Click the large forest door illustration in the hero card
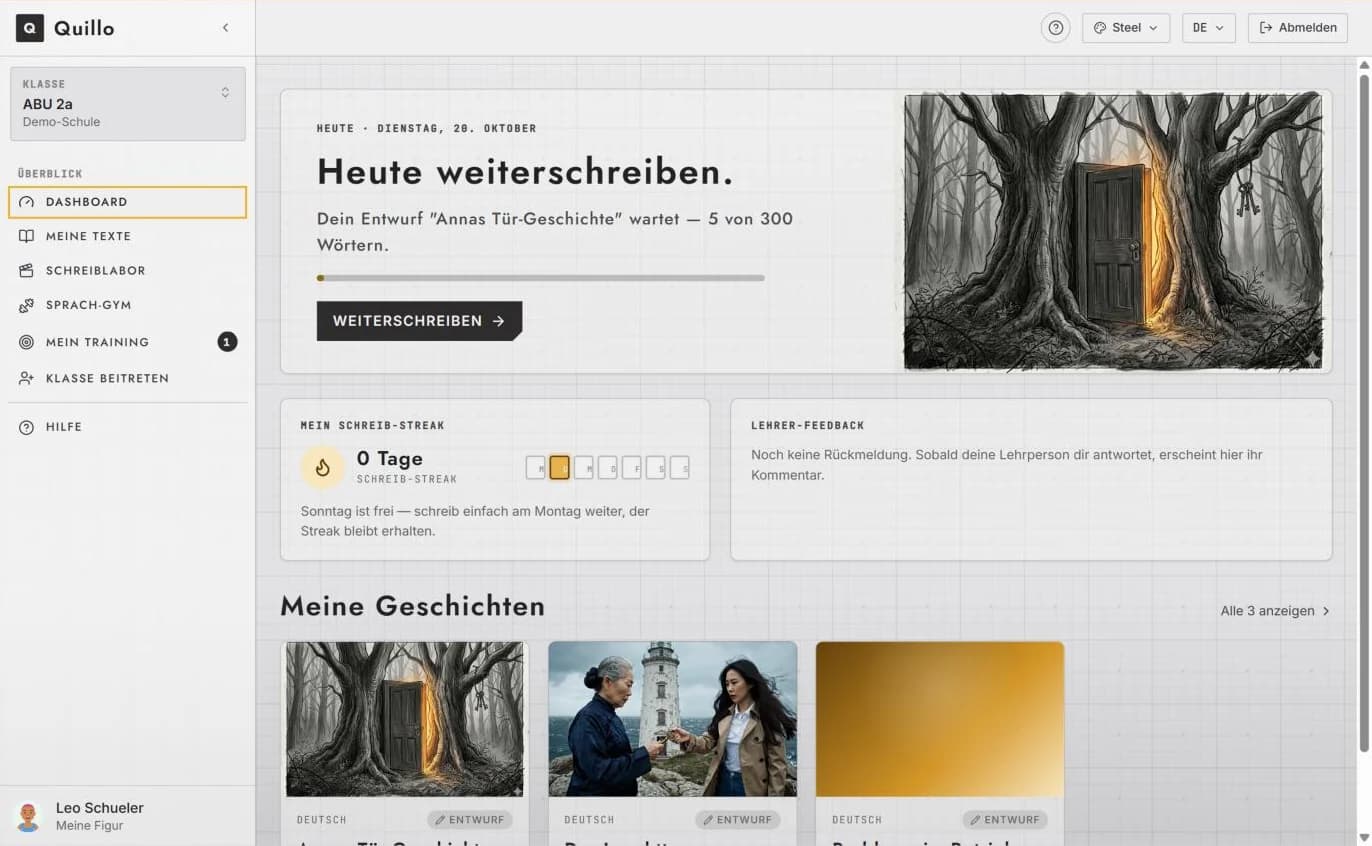 pyautogui.click(x=1113, y=231)
